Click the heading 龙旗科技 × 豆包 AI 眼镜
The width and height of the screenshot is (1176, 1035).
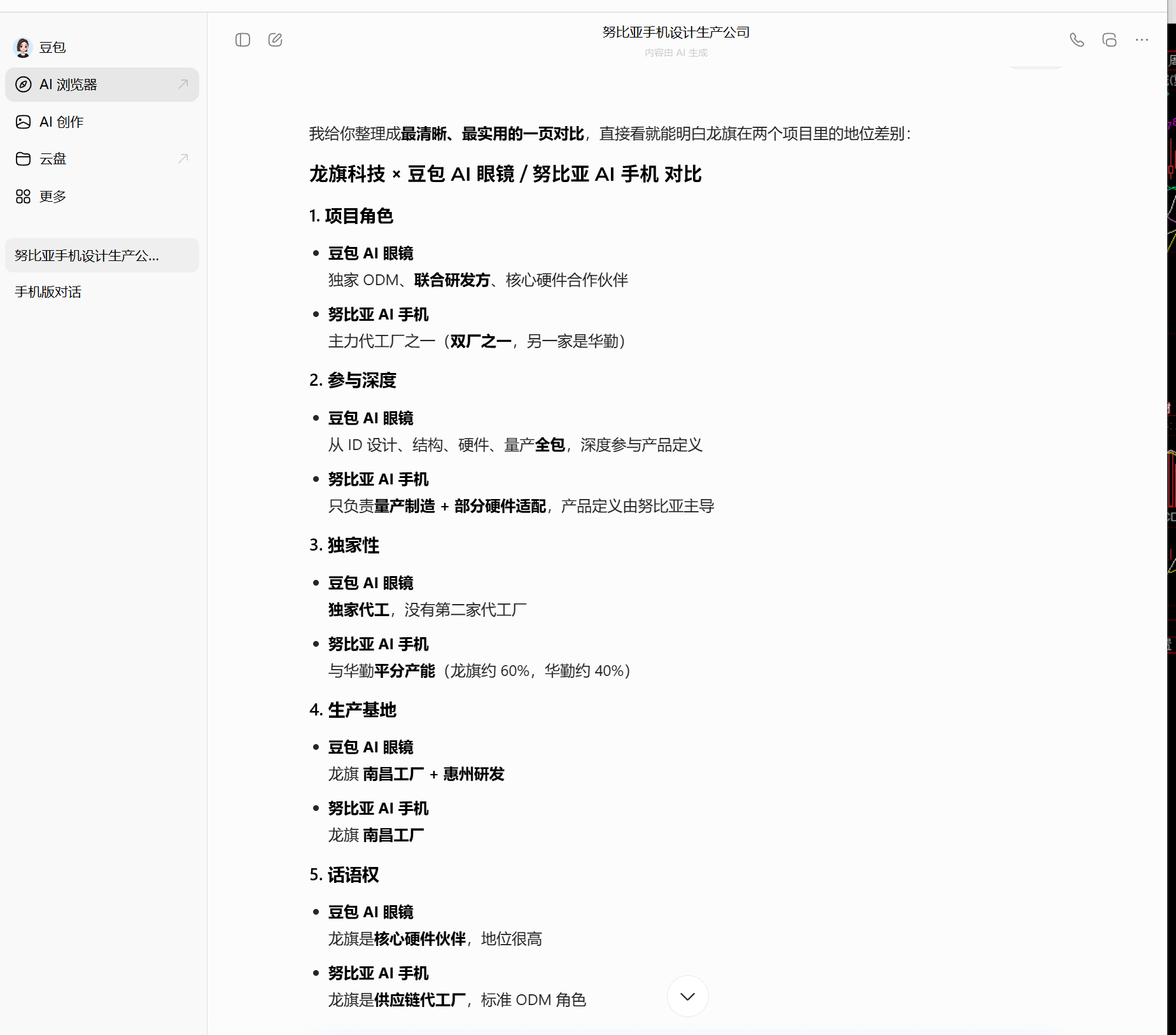505,174
